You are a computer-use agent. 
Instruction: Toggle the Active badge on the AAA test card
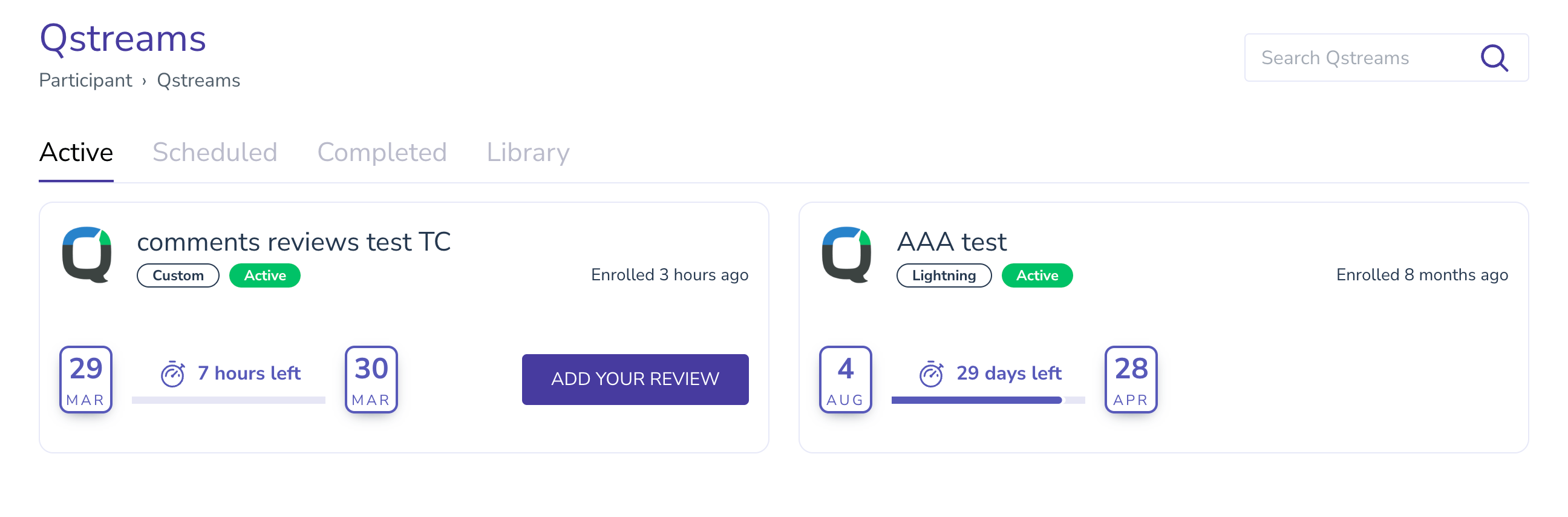point(1037,275)
